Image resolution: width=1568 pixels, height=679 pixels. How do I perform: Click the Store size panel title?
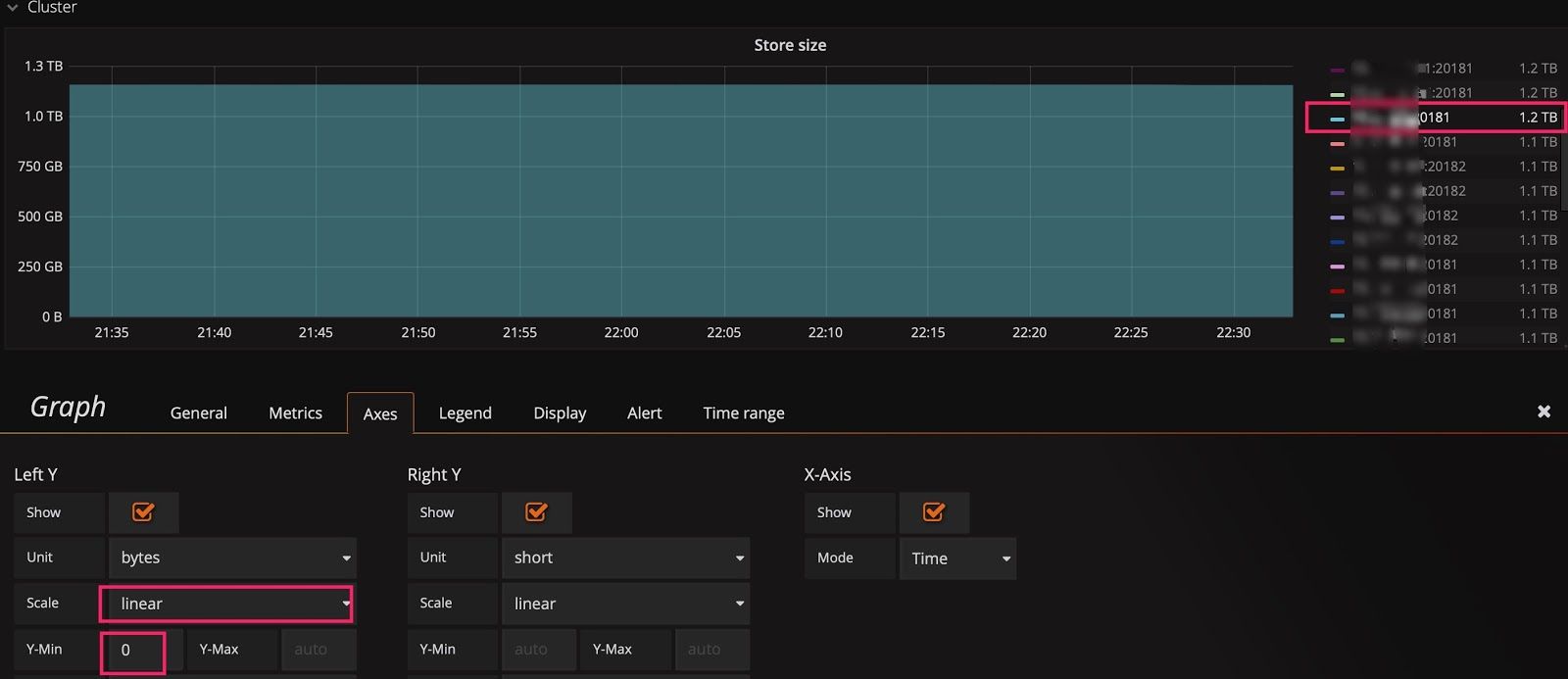coord(790,45)
